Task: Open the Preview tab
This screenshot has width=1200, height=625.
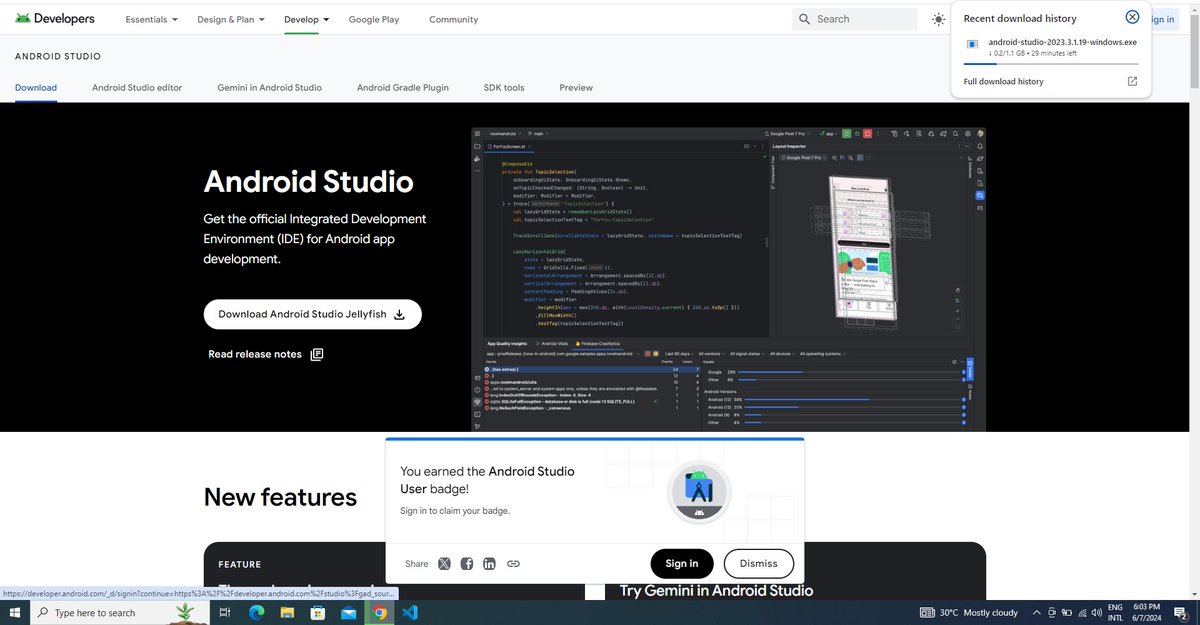Action: point(576,87)
